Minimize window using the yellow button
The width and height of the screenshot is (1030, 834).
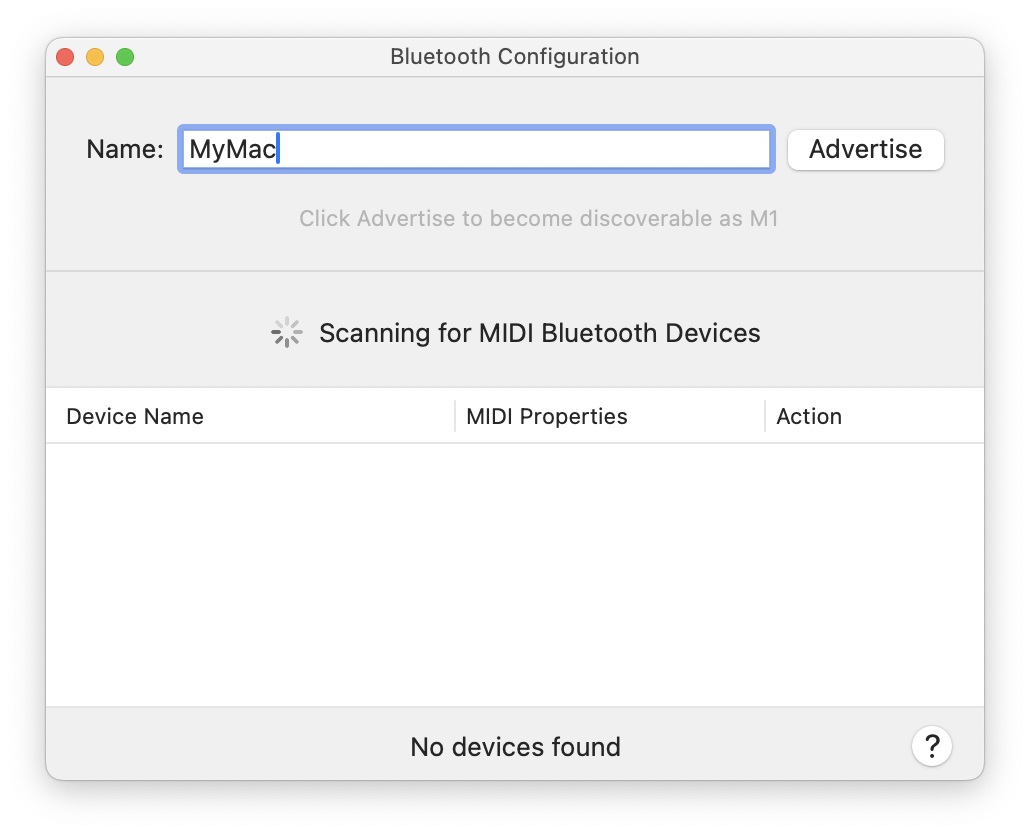point(95,57)
